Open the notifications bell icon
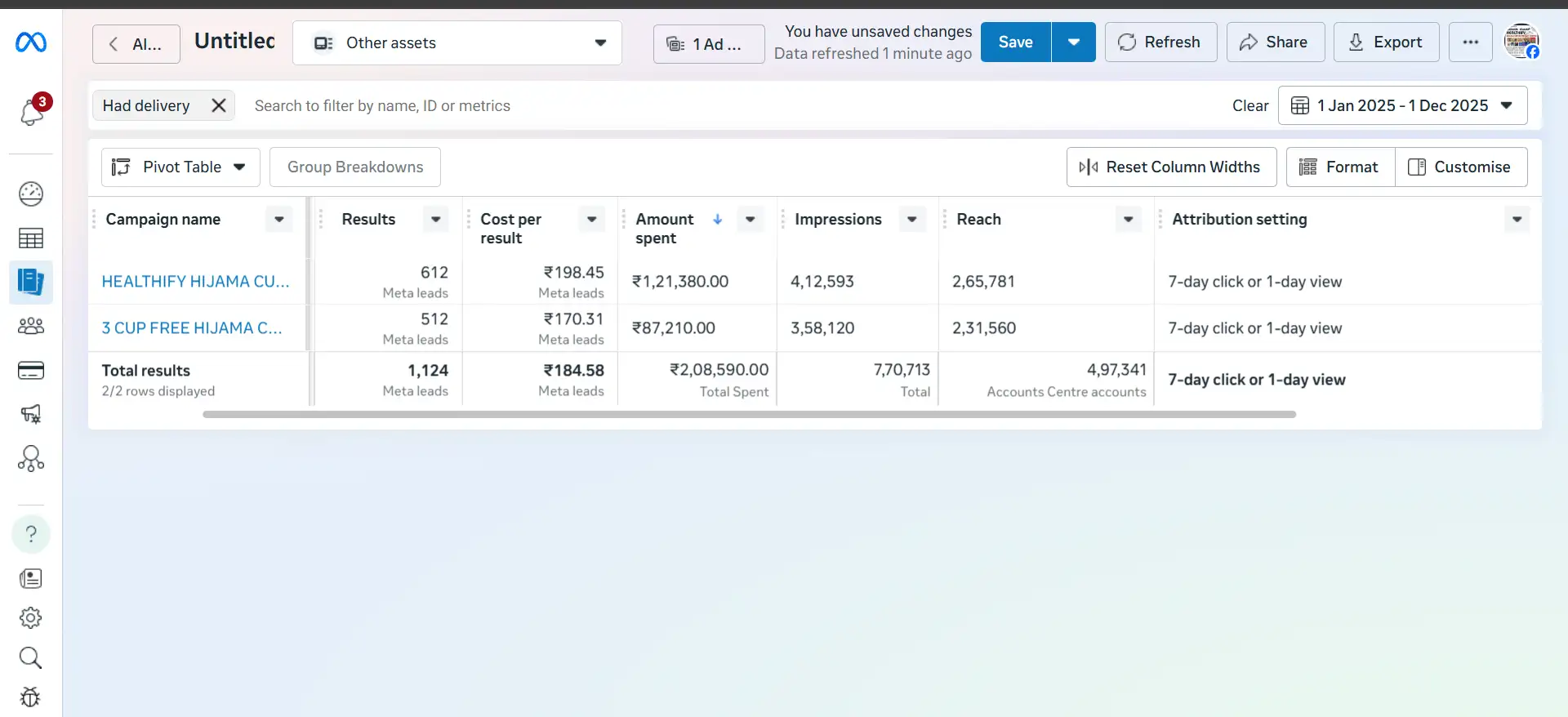This screenshot has width=1568, height=717. (x=32, y=112)
